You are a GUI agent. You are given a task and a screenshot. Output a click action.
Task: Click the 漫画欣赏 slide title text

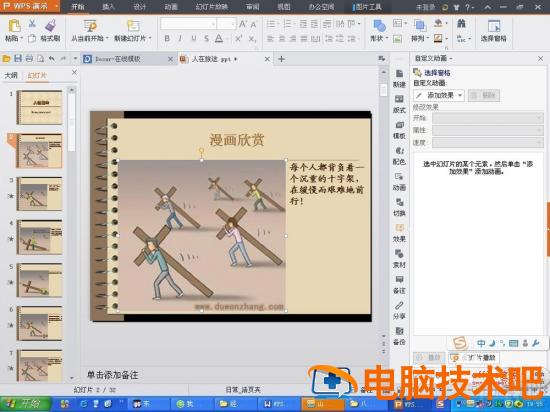coord(237,140)
